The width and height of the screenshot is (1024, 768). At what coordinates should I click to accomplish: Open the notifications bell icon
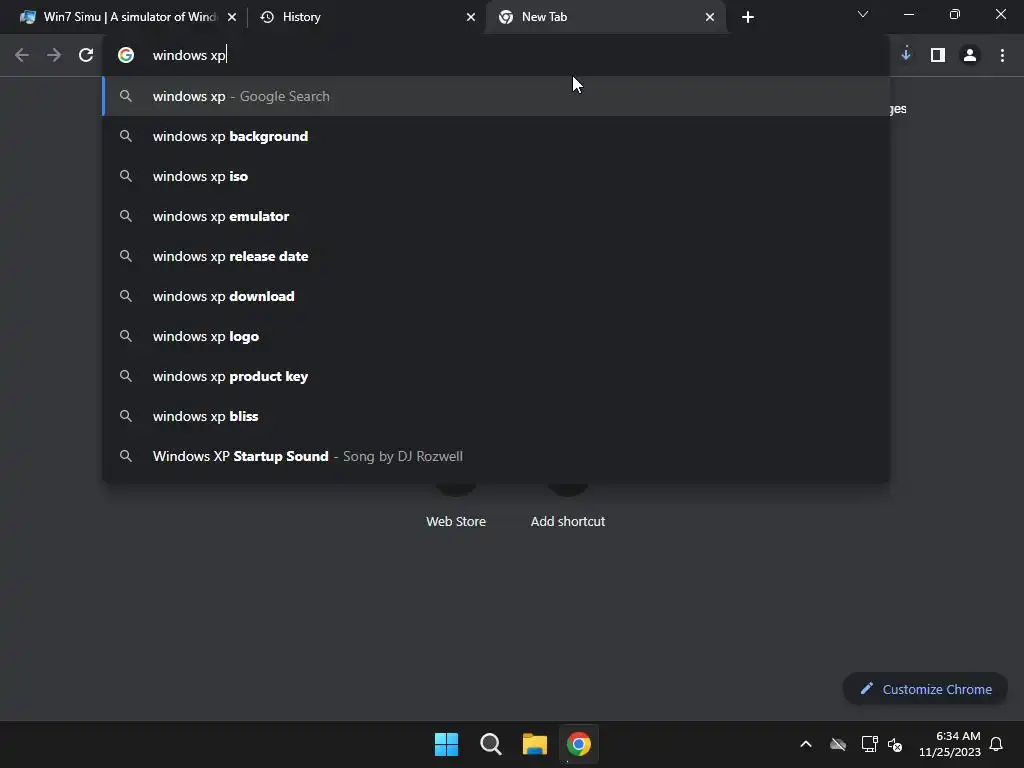pyautogui.click(x=996, y=744)
